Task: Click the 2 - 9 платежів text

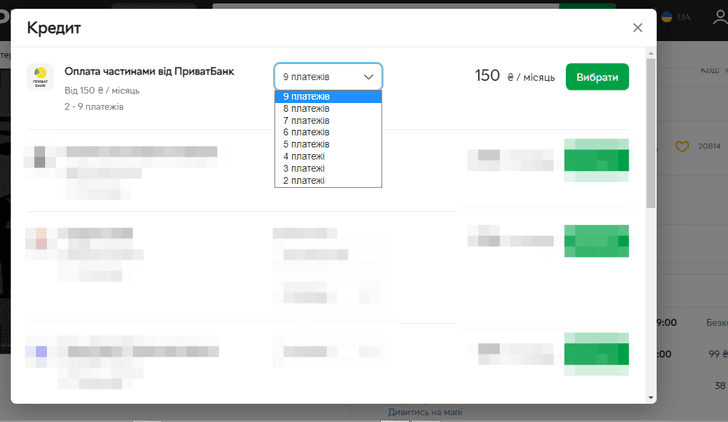Action: pyautogui.click(x=94, y=107)
